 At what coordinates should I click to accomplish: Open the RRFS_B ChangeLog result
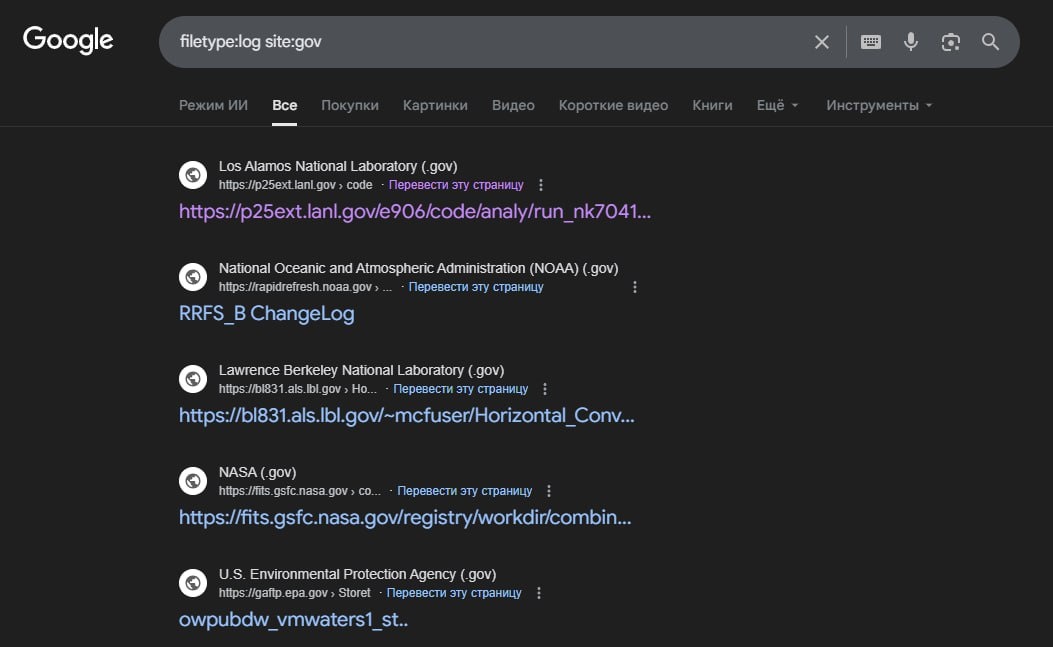pos(267,314)
